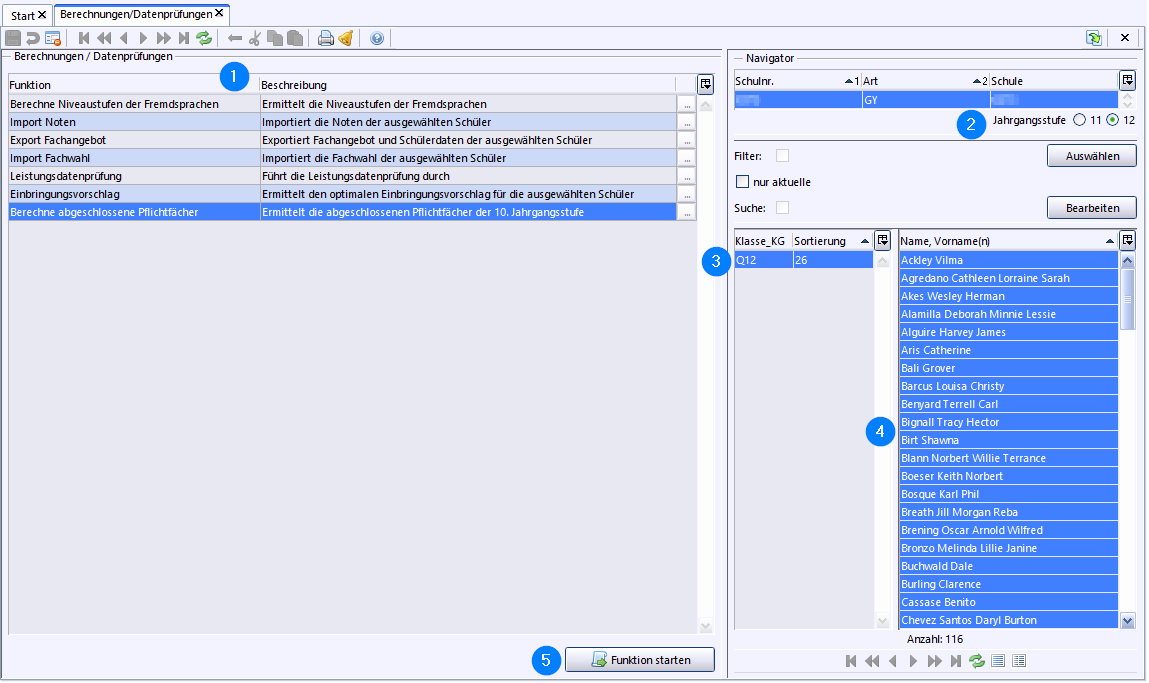Select the Berechne Niveaustufen der Fremdsprachen row
This screenshot has height=683, width=1149.
(342, 104)
